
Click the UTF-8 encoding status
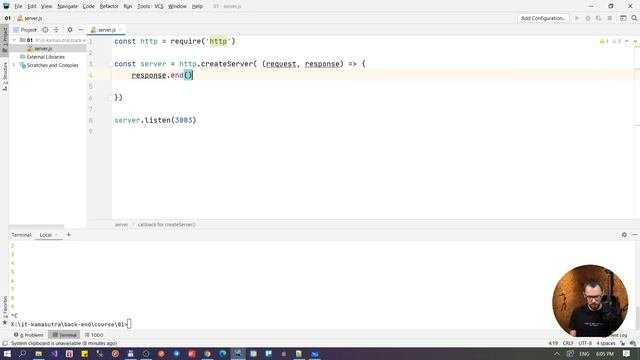(x=585, y=343)
